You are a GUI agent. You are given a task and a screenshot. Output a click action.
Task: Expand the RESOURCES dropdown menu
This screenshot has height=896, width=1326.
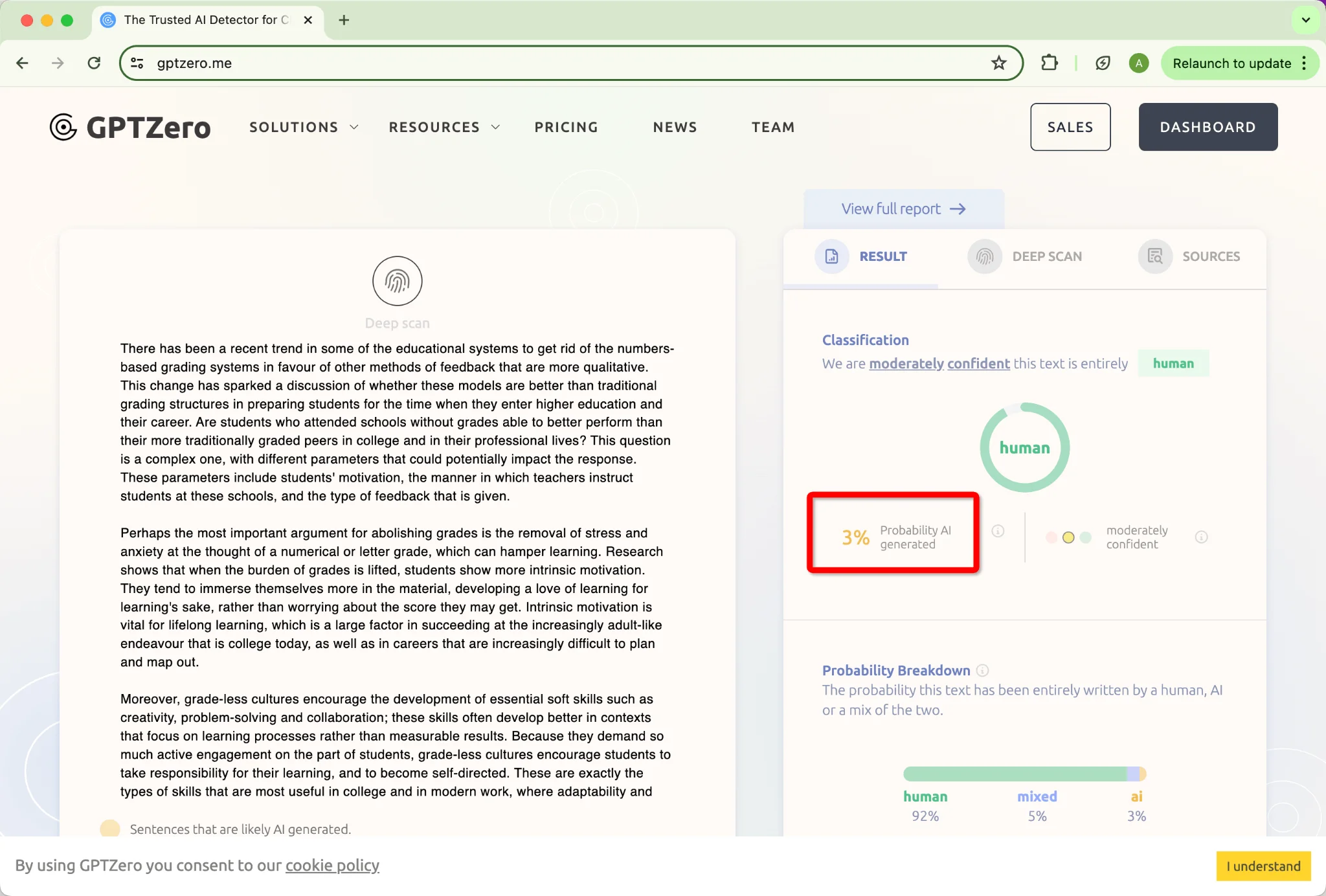click(x=444, y=127)
